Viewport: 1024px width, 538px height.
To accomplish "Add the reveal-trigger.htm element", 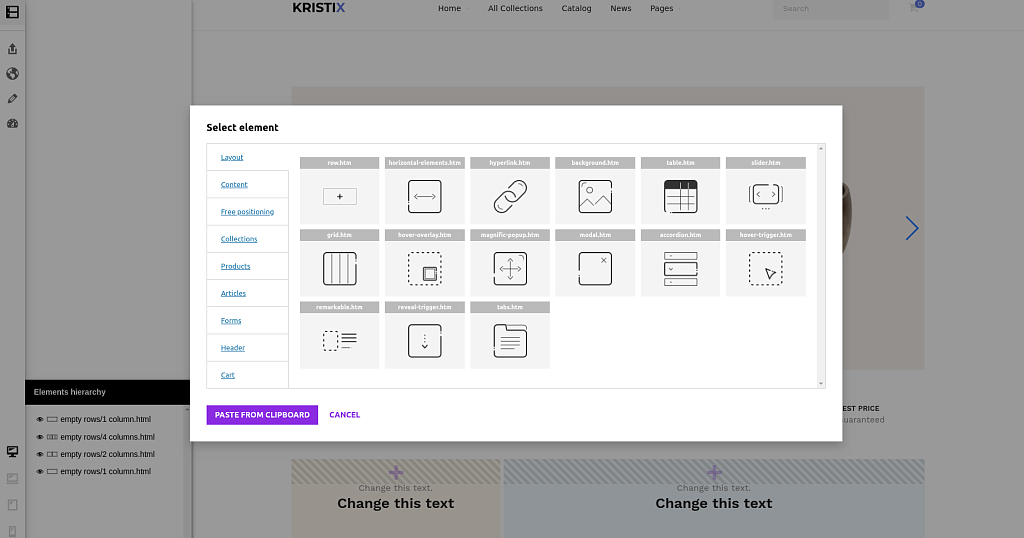I will [x=424, y=340].
